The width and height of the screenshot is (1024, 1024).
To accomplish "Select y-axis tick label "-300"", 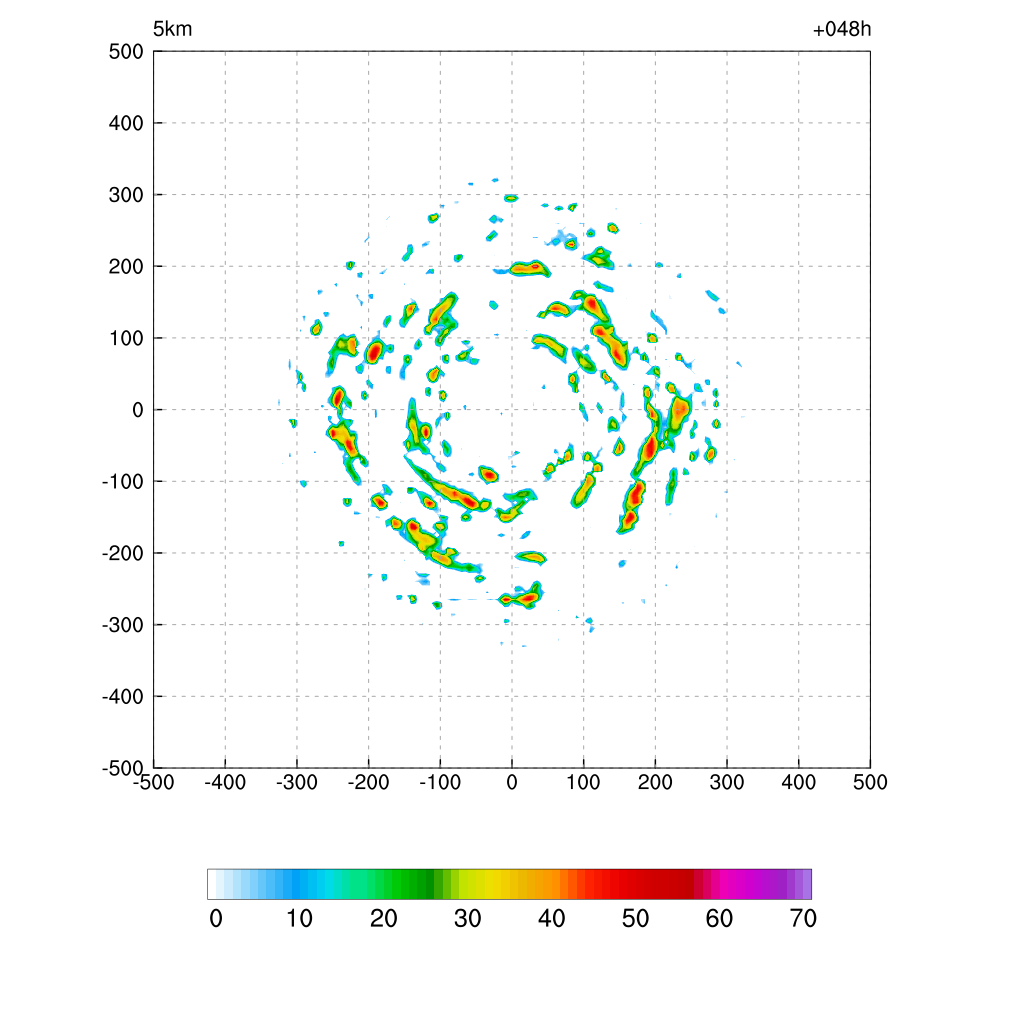I will [123, 625].
